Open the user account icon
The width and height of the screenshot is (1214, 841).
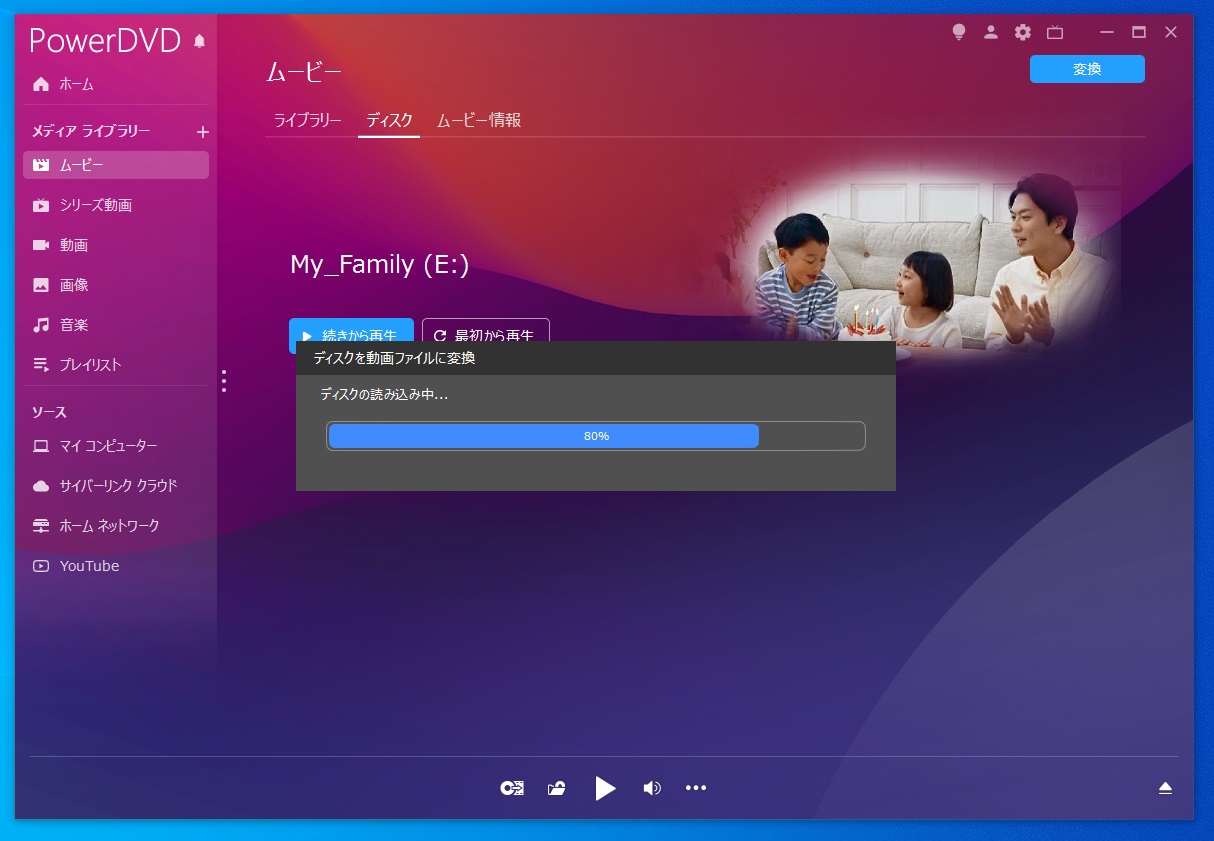click(991, 32)
